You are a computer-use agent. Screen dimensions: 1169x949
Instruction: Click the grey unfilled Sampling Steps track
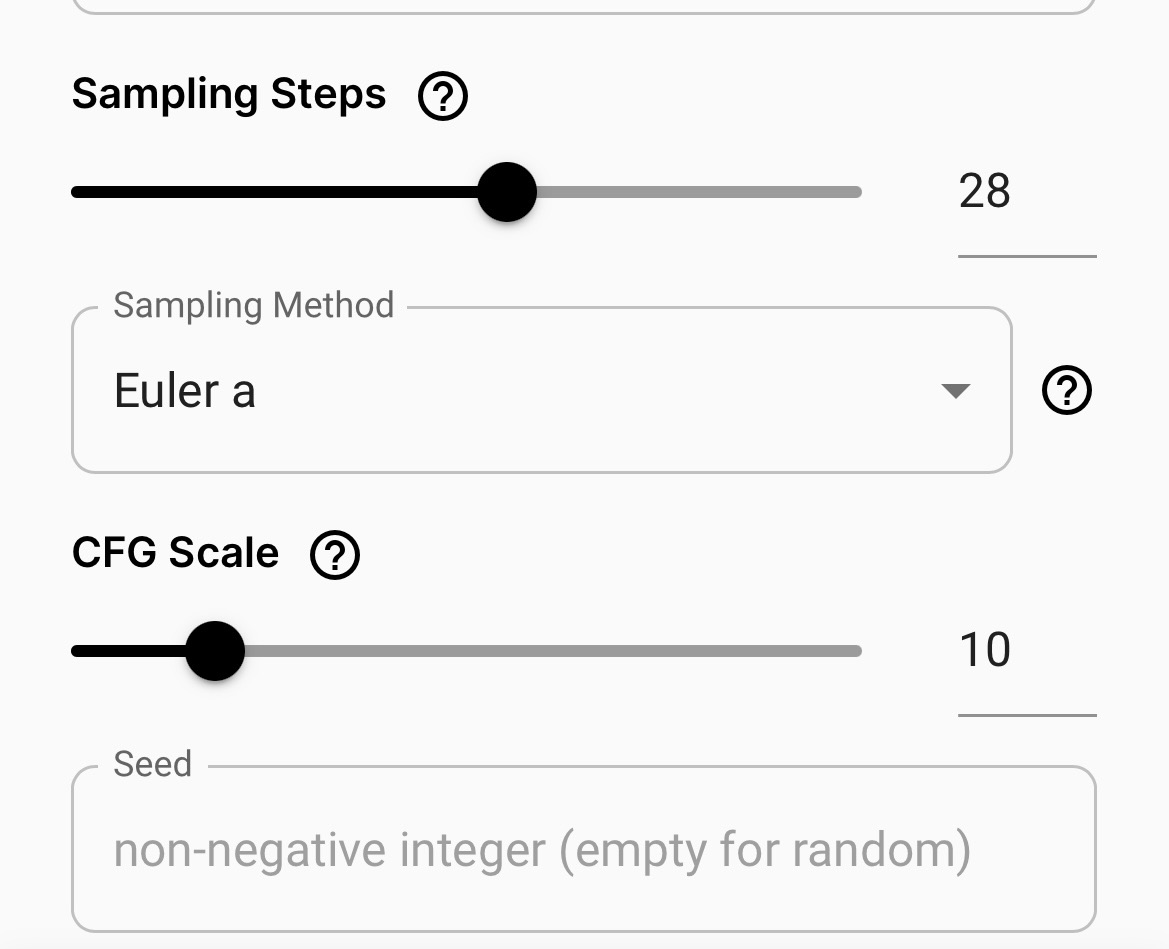point(699,192)
